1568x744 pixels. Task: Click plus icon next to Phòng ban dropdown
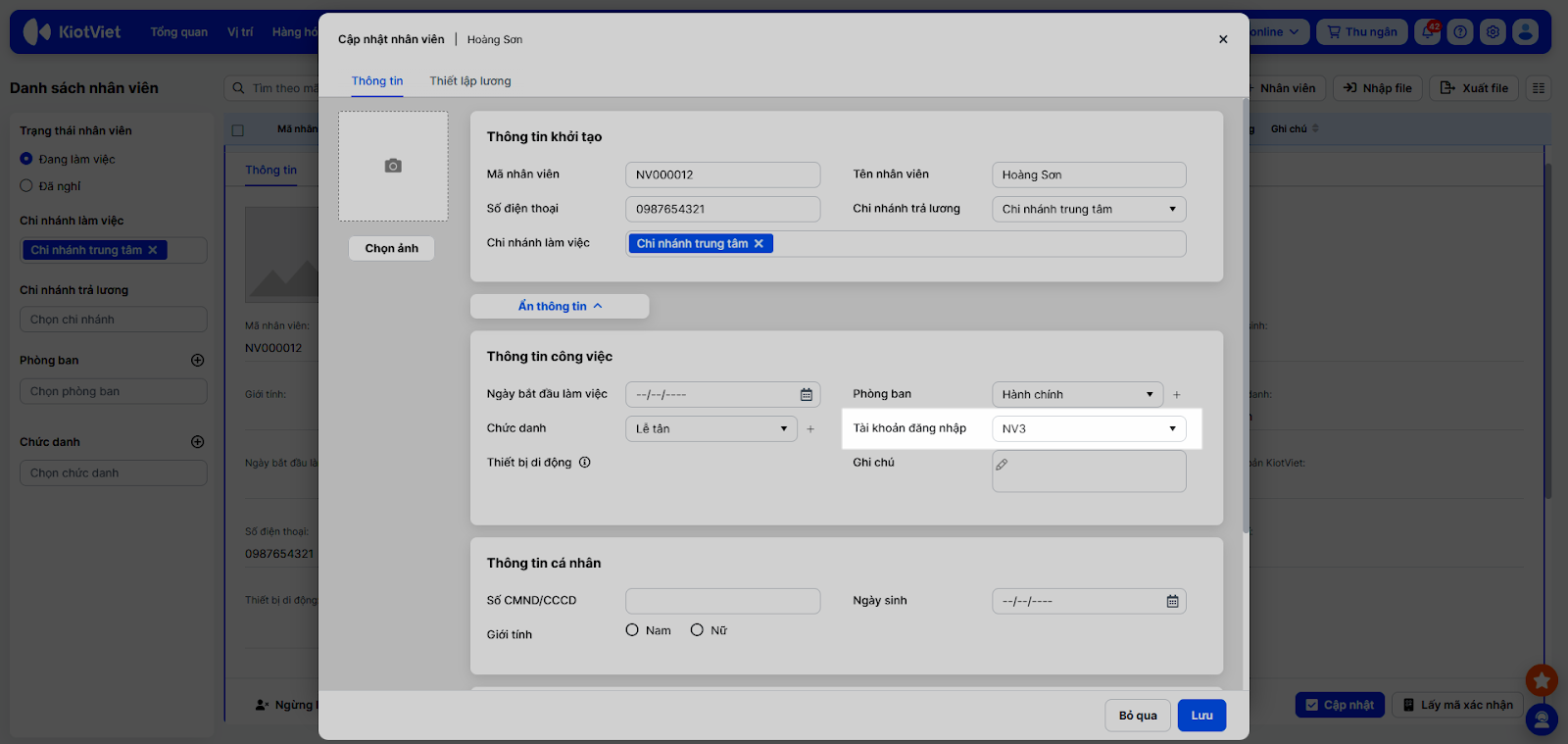pyautogui.click(x=1177, y=395)
